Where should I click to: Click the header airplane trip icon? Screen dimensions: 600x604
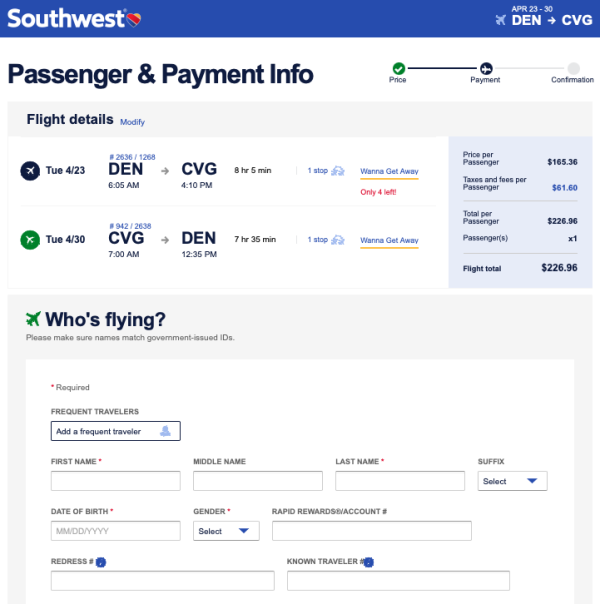click(x=500, y=20)
